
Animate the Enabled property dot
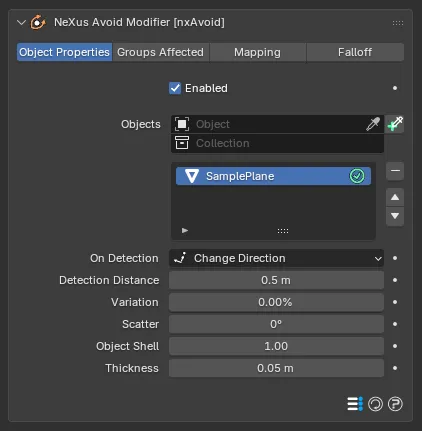pyautogui.click(x=395, y=88)
